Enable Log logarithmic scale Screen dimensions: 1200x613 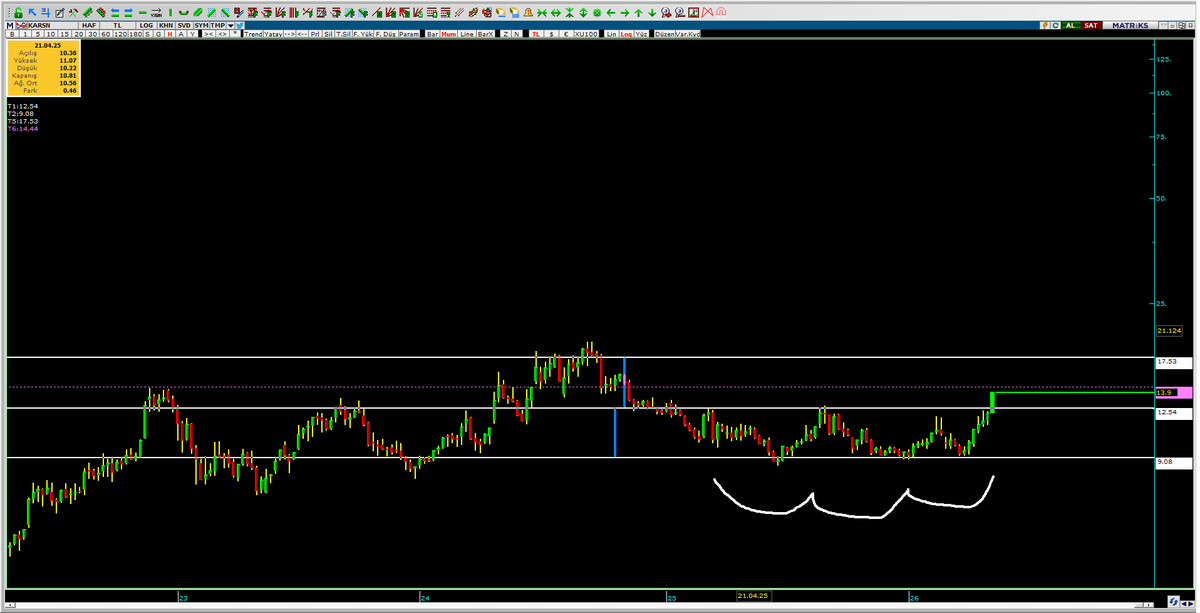[626, 34]
